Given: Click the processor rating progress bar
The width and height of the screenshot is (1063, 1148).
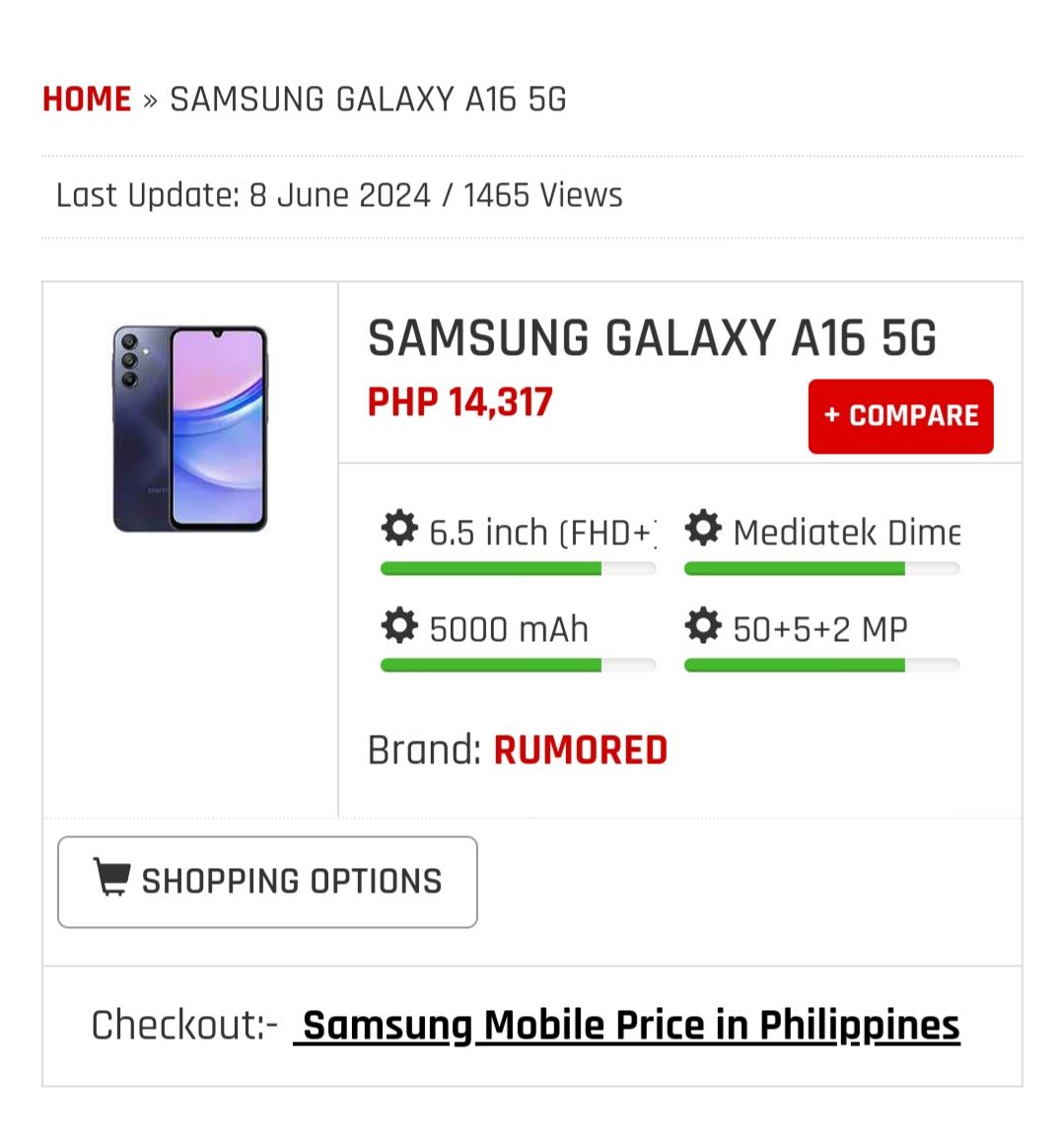Looking at the screenshot, I should (821, 569).
